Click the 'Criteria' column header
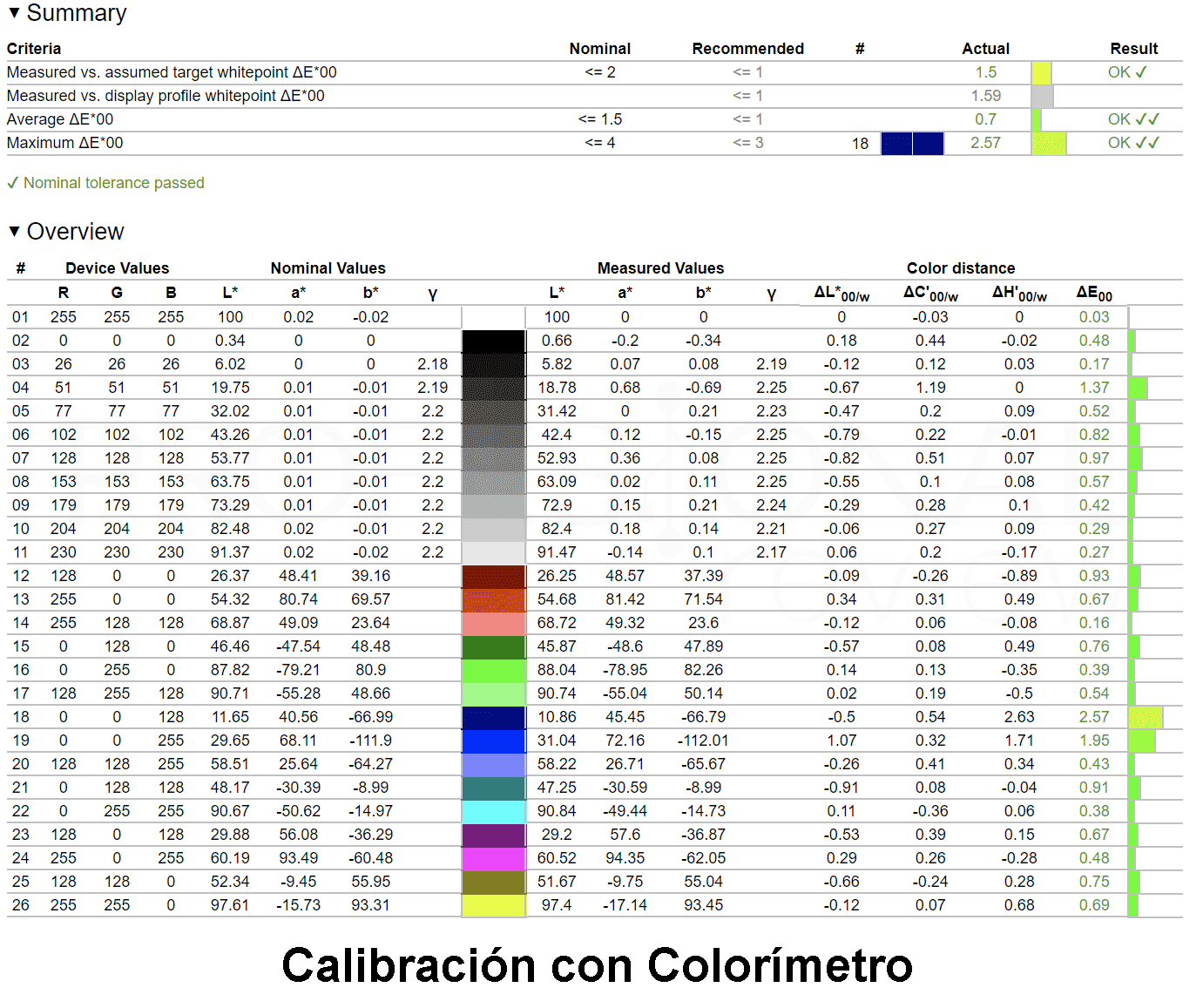This screenshot has width=1203, height=1008. pos(34,49)
